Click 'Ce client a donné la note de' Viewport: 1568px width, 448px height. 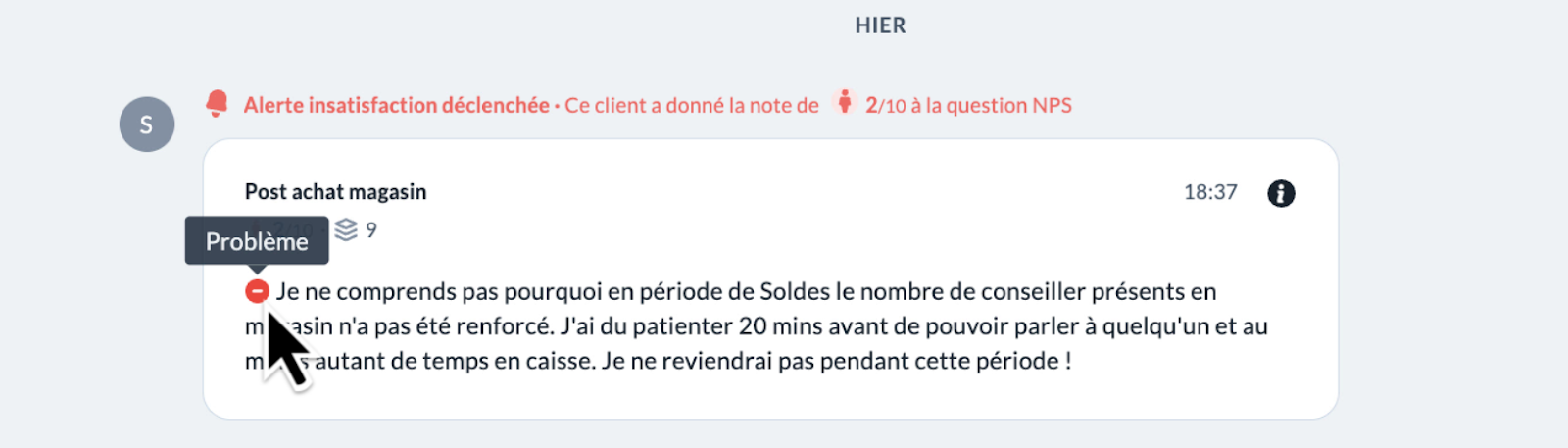692,105
